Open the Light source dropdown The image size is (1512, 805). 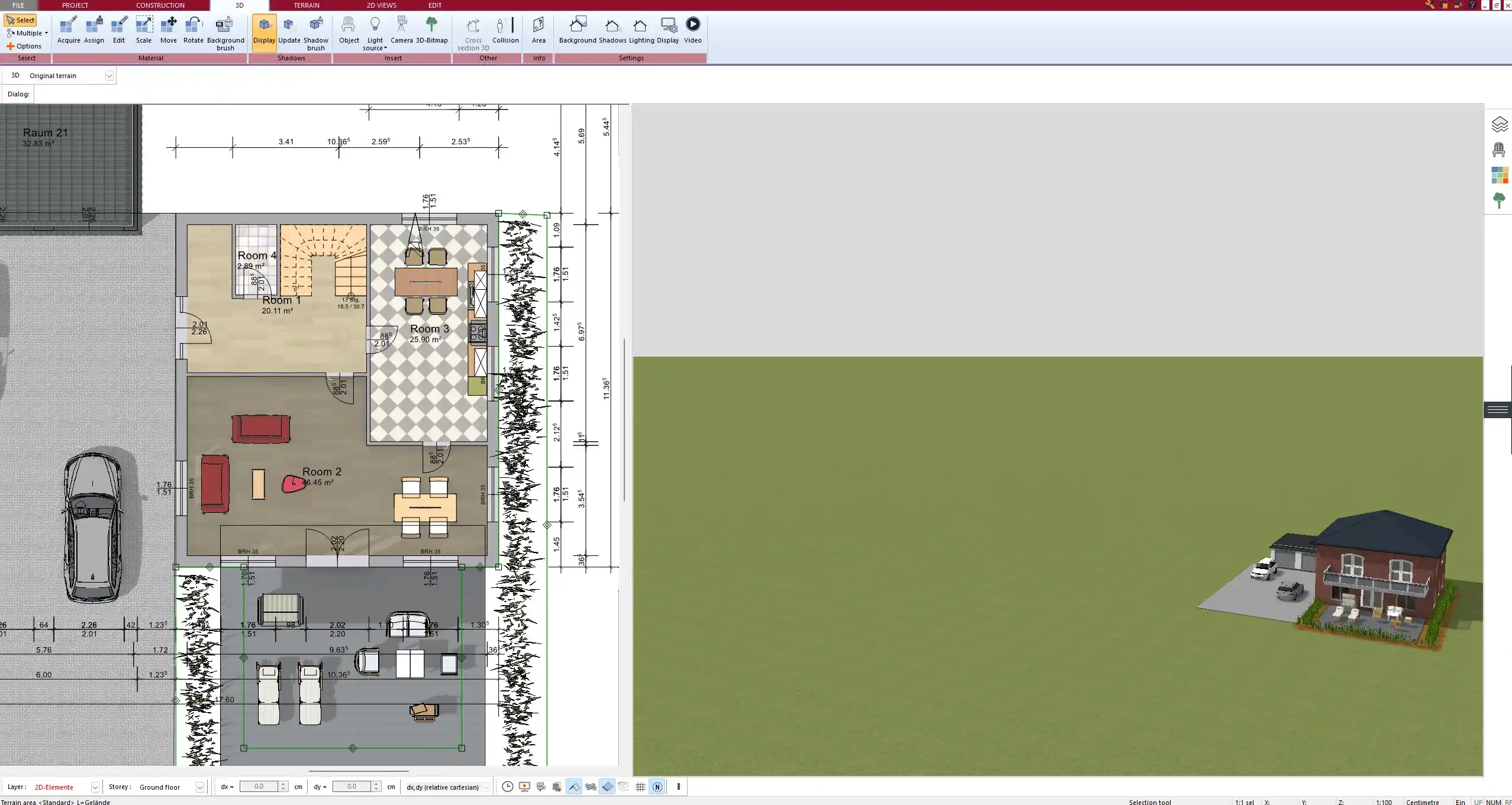[x=375, y=34]
